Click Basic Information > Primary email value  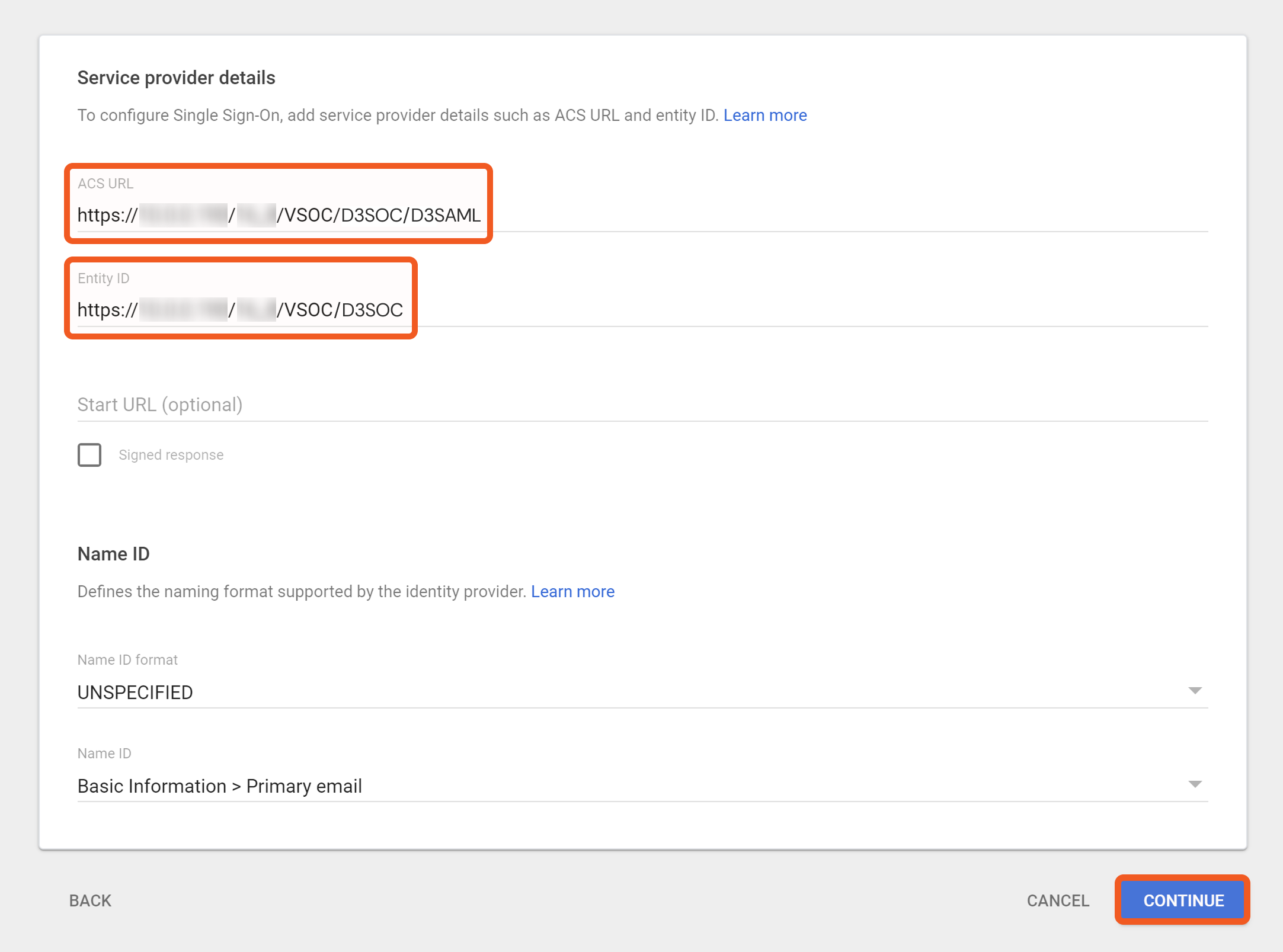pos(220,786)
